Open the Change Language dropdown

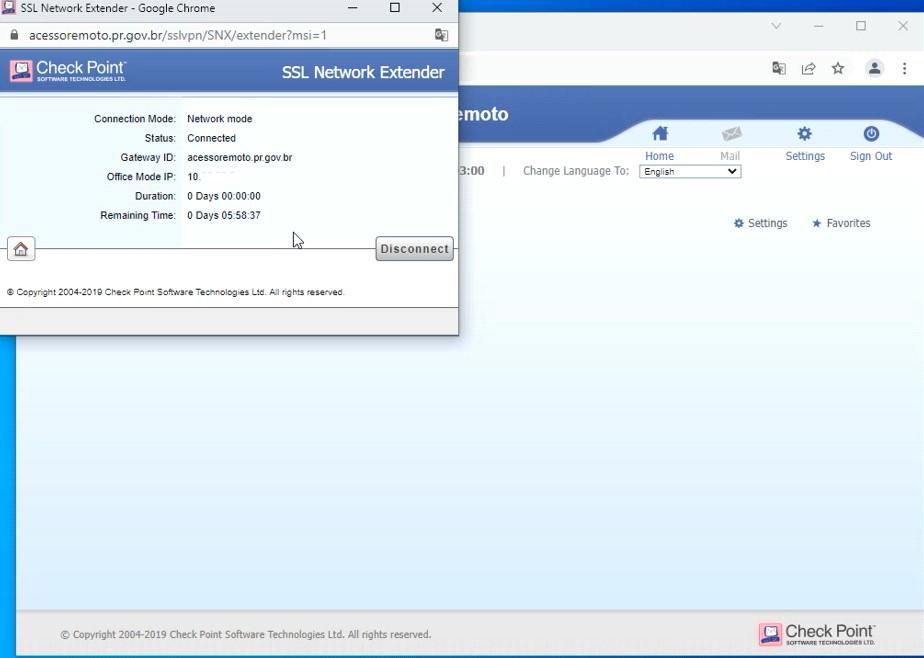690,171
